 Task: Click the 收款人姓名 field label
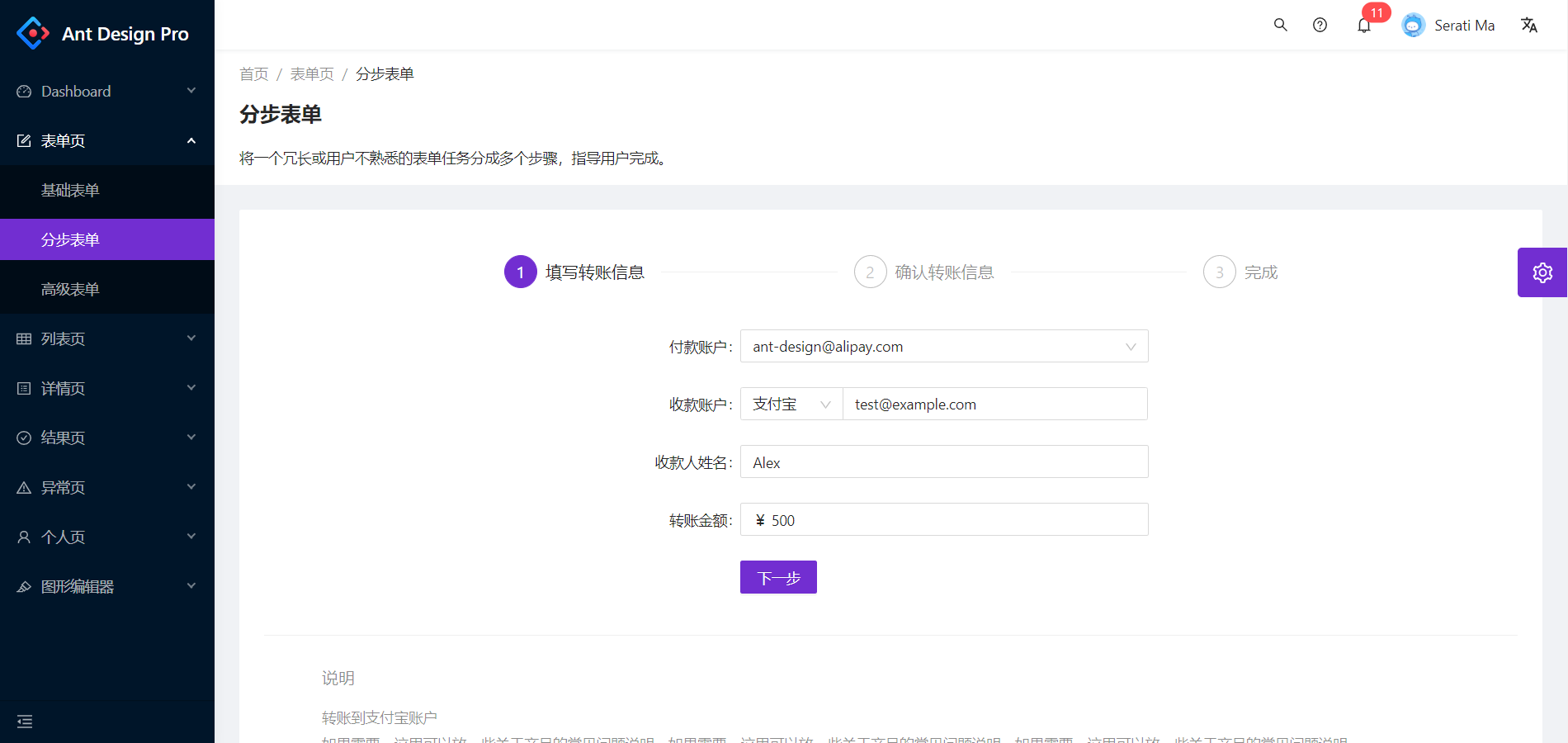coord(693,462)
